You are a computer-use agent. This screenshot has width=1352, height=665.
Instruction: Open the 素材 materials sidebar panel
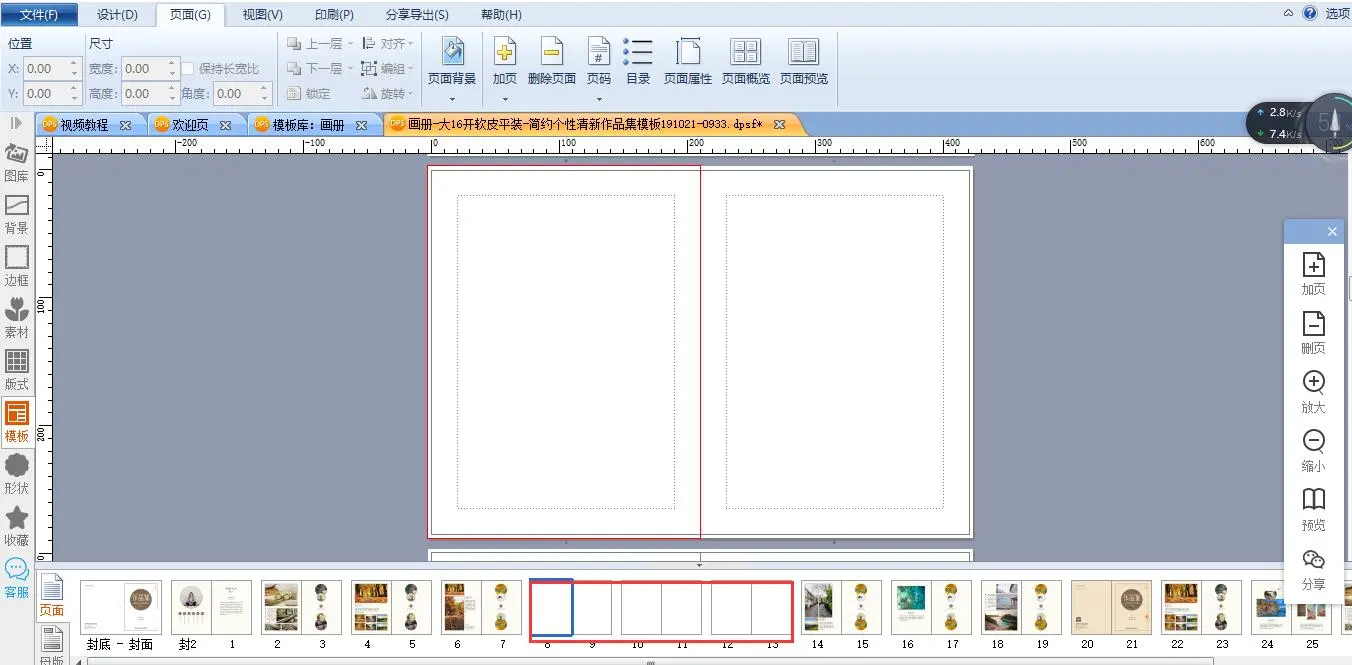17,318
